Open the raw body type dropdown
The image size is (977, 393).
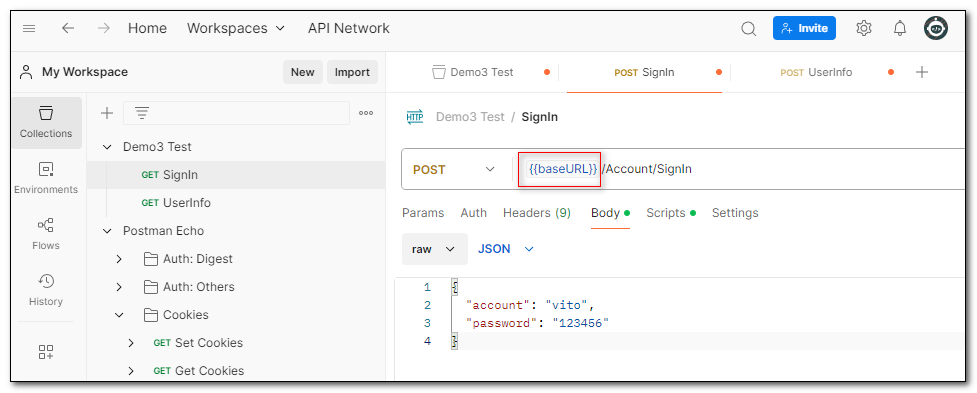[434, 249]
